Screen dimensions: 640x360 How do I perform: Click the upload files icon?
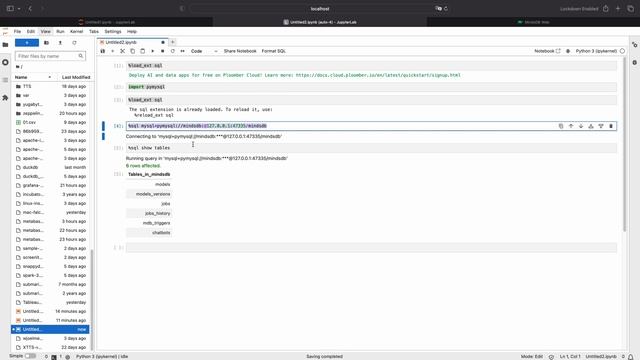pyautogui.click(x=60, y=43)
